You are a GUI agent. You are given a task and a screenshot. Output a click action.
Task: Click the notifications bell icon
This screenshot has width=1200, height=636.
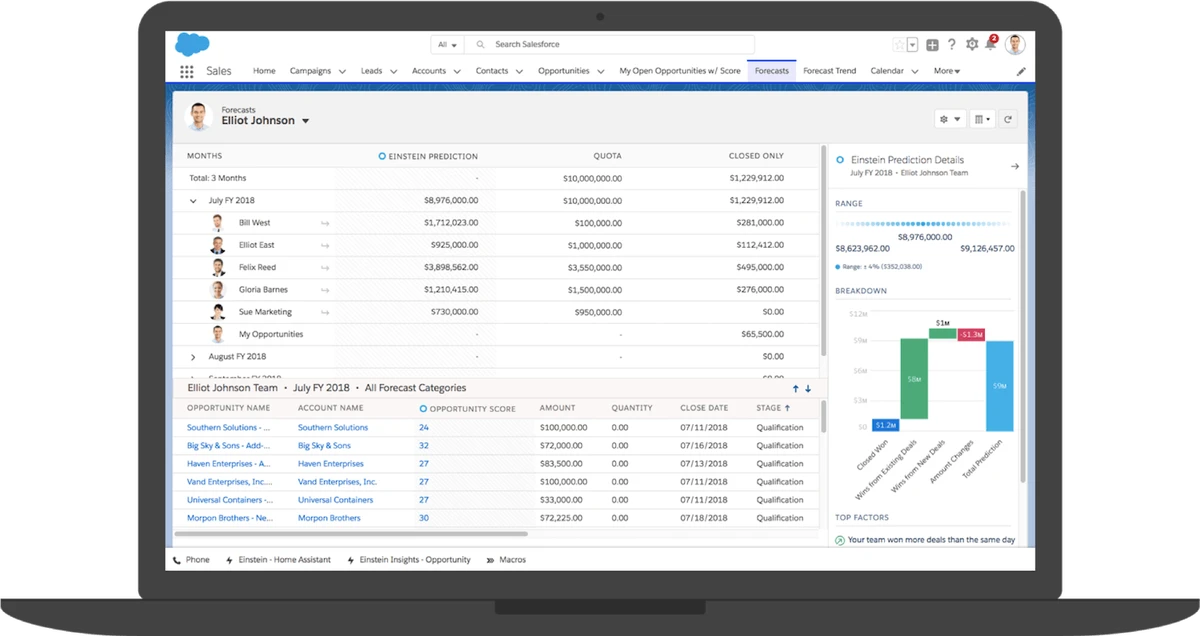click(991, 44)
